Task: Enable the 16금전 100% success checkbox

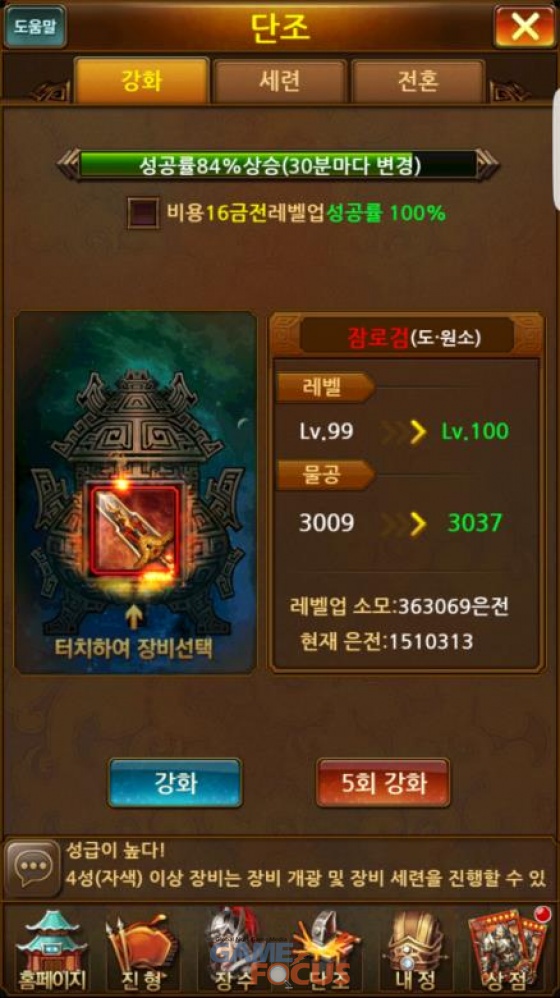Action: pyautogui.click(x=143, y=213)
